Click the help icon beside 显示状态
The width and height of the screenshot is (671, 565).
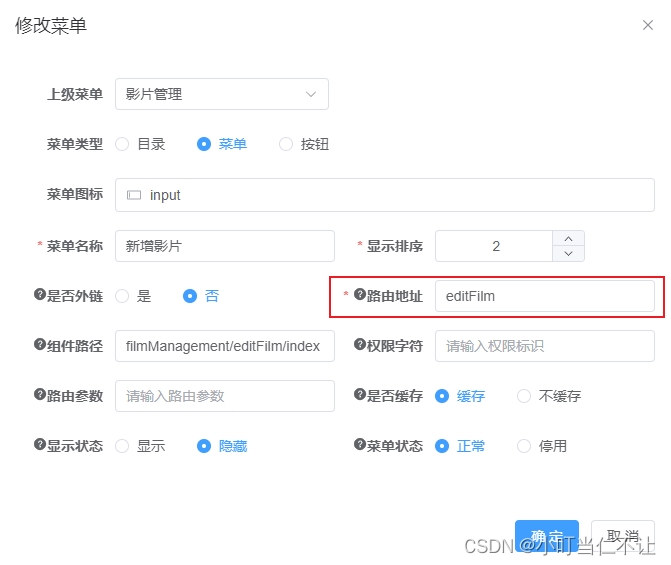coord(40,444)
